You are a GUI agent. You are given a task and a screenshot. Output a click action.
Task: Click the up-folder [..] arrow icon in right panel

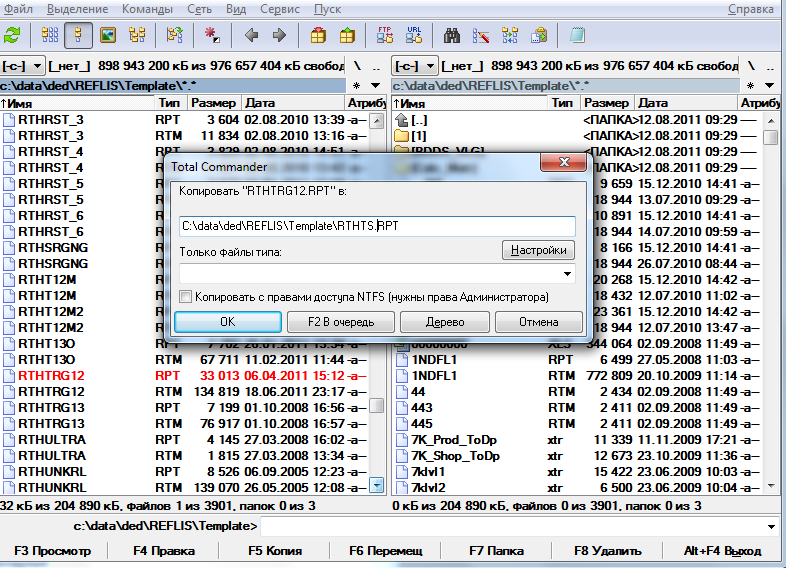point(402,120)
